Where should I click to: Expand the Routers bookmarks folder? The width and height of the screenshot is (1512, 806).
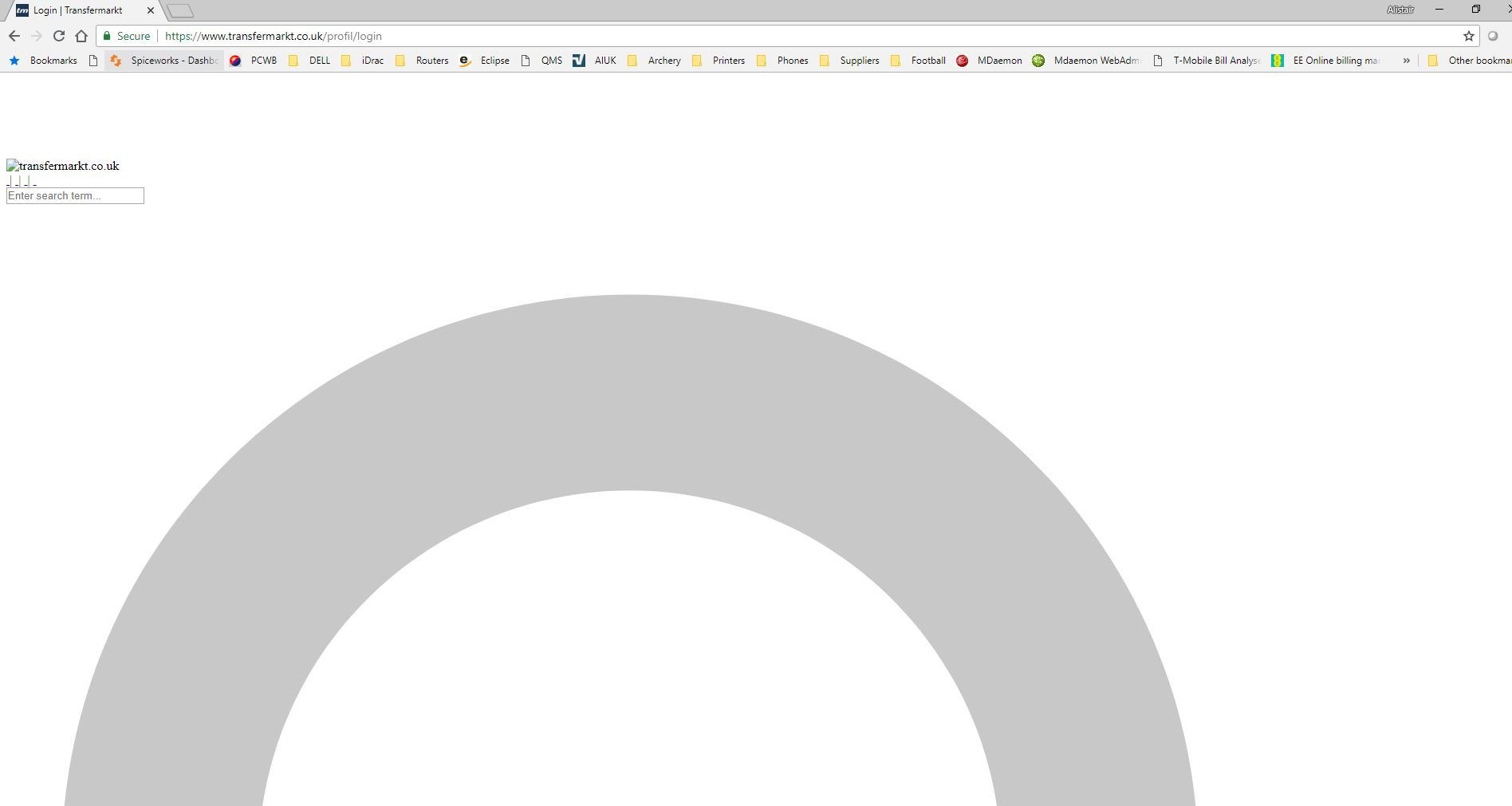pyautogui.click(x=423, y=61)
